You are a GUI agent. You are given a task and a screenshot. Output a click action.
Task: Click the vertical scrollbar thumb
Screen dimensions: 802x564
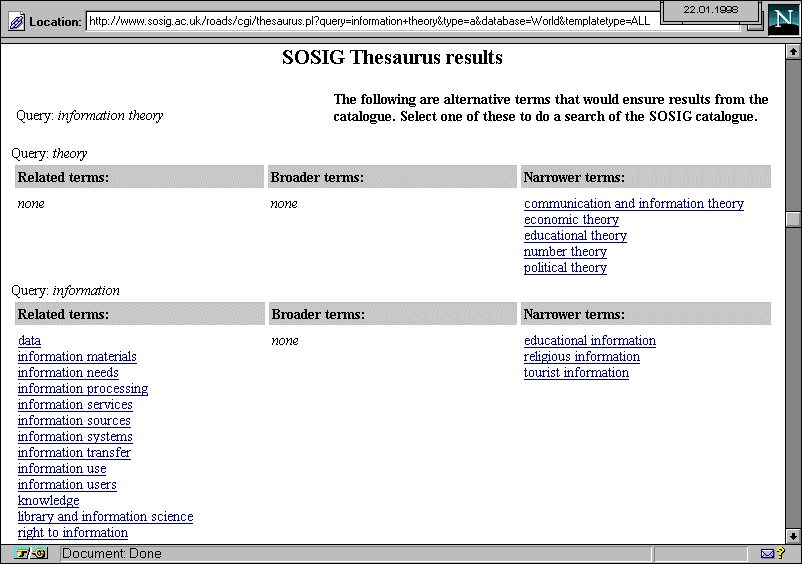(x=793, y=219)
